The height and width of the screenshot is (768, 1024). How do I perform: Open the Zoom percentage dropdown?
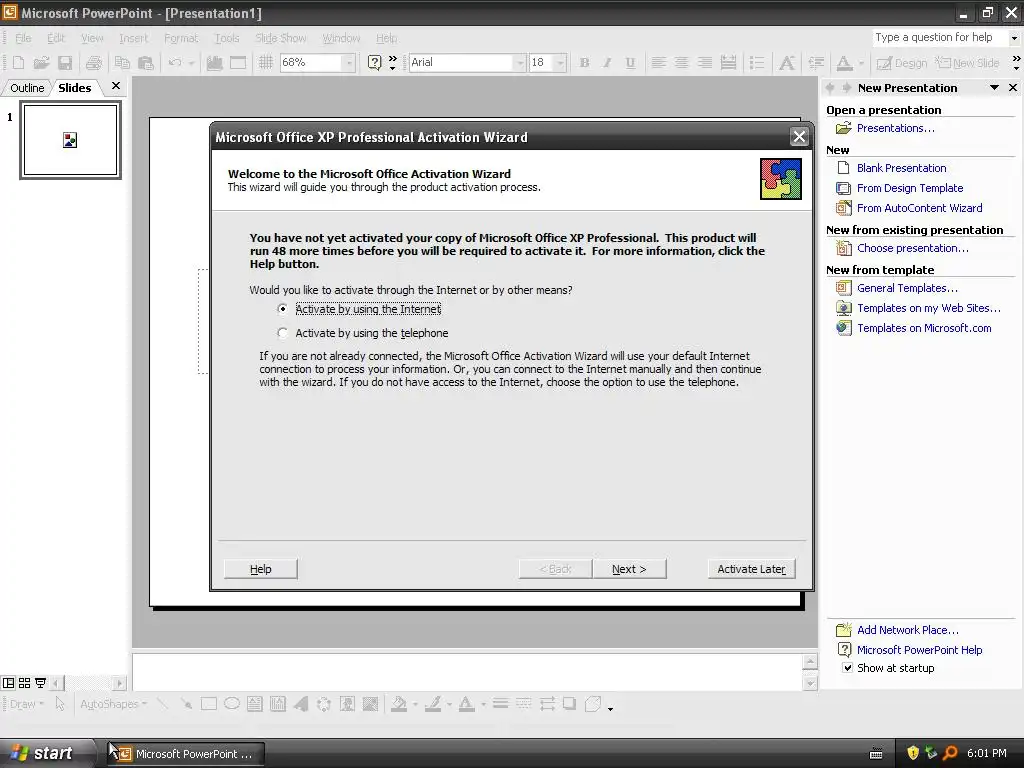349,63
